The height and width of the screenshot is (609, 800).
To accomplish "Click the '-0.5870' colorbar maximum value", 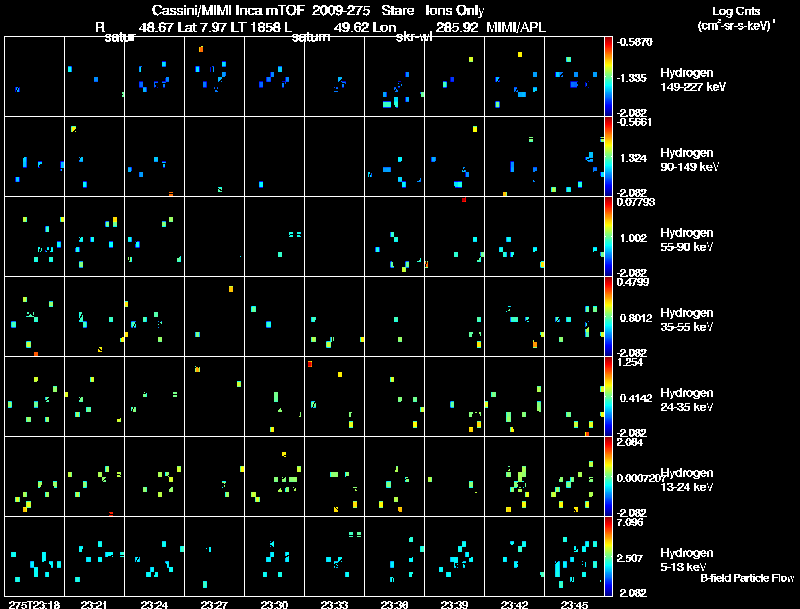I will click(x=634, y=42).
